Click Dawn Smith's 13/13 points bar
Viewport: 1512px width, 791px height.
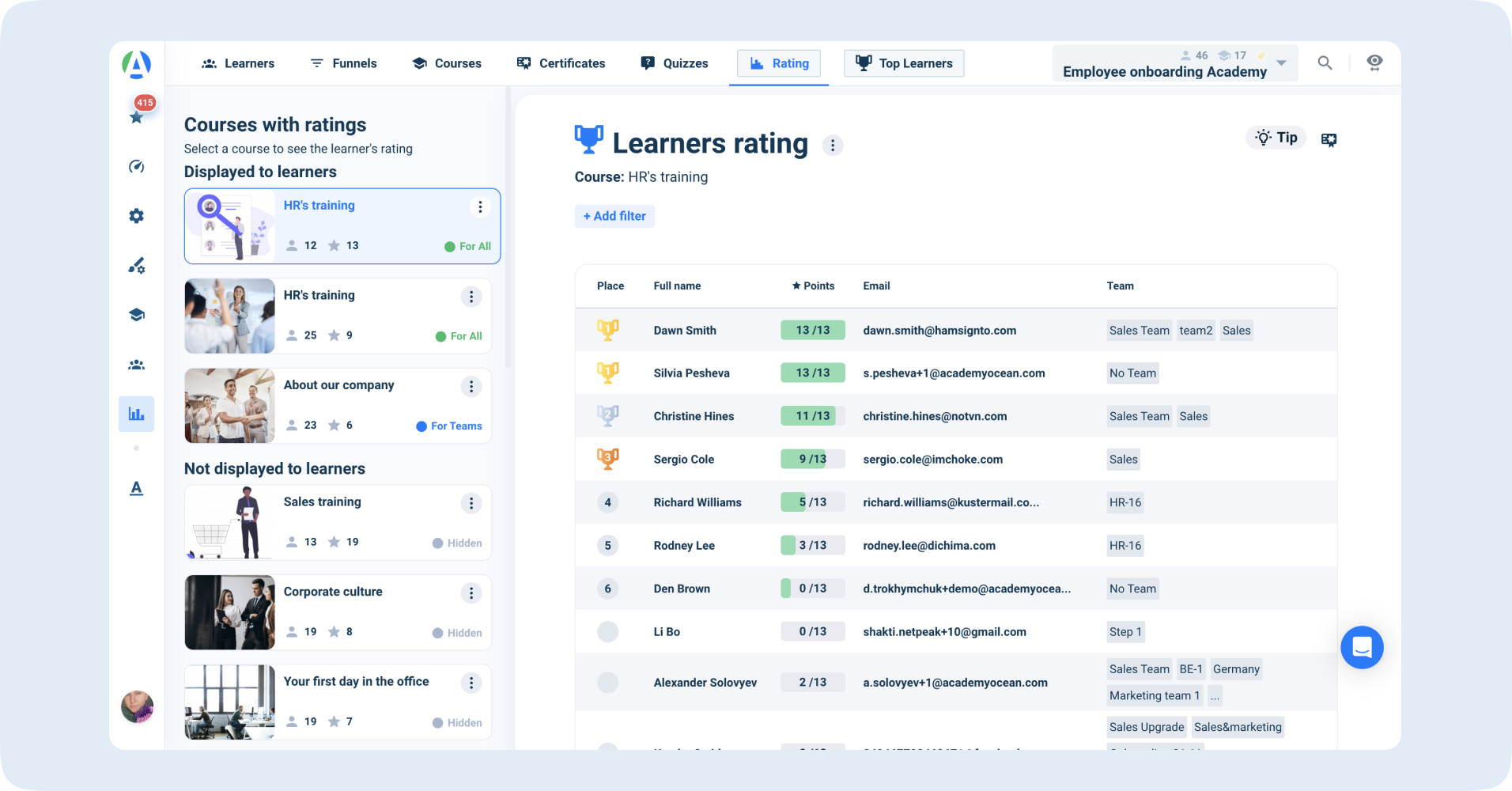(x=813, y=330)
